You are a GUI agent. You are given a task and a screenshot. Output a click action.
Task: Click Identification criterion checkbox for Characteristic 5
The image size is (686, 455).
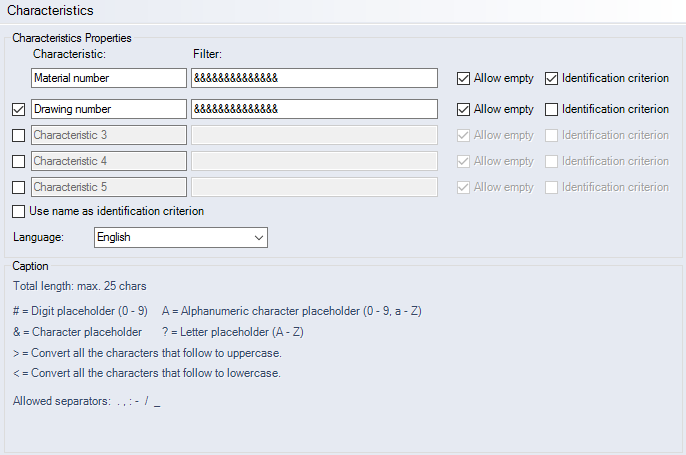(552, 187)
